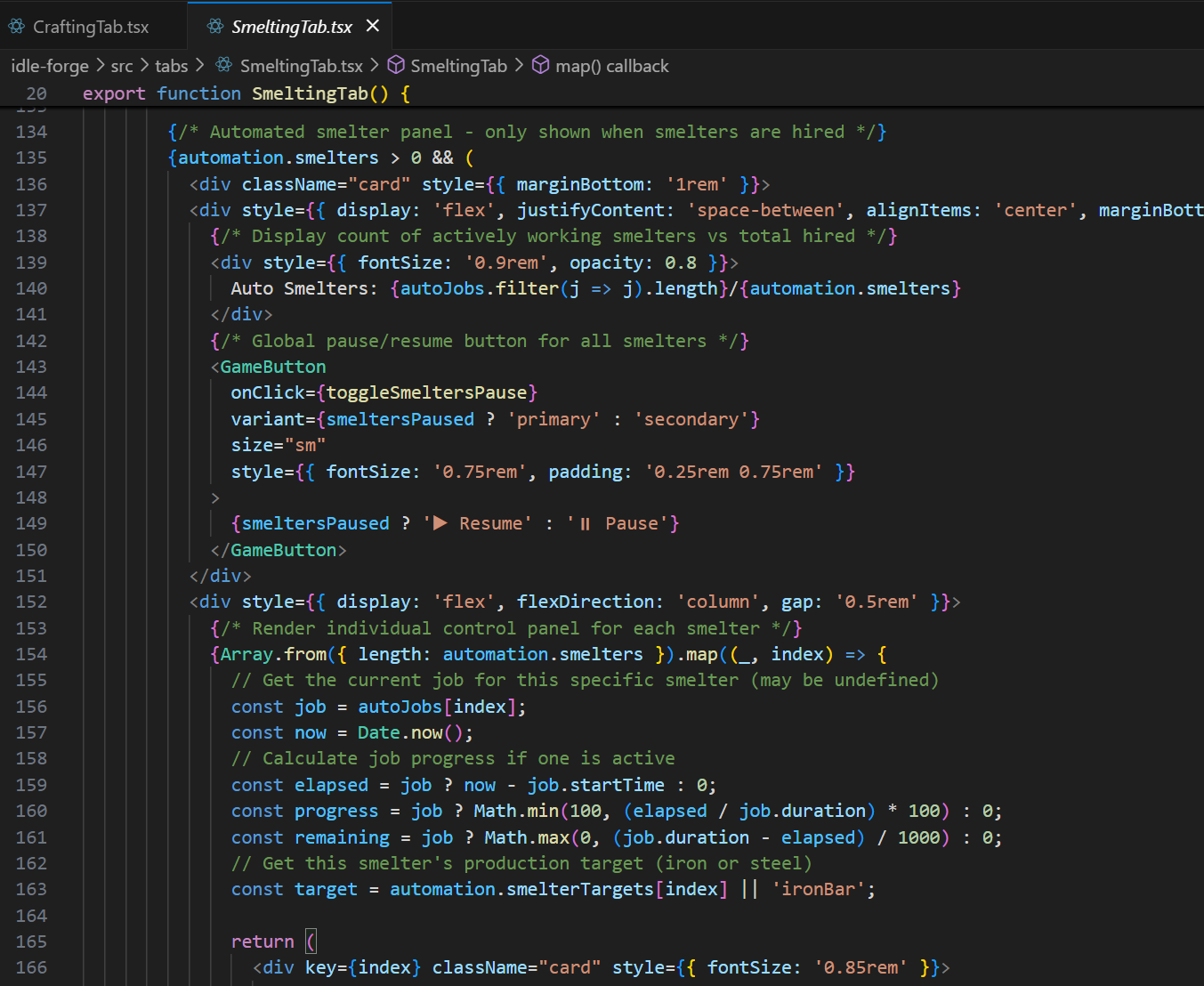The height and width of the screenshot is (986, 1204).
Task: Click line number 165 at the return statement
Action: tap(31, 942)
